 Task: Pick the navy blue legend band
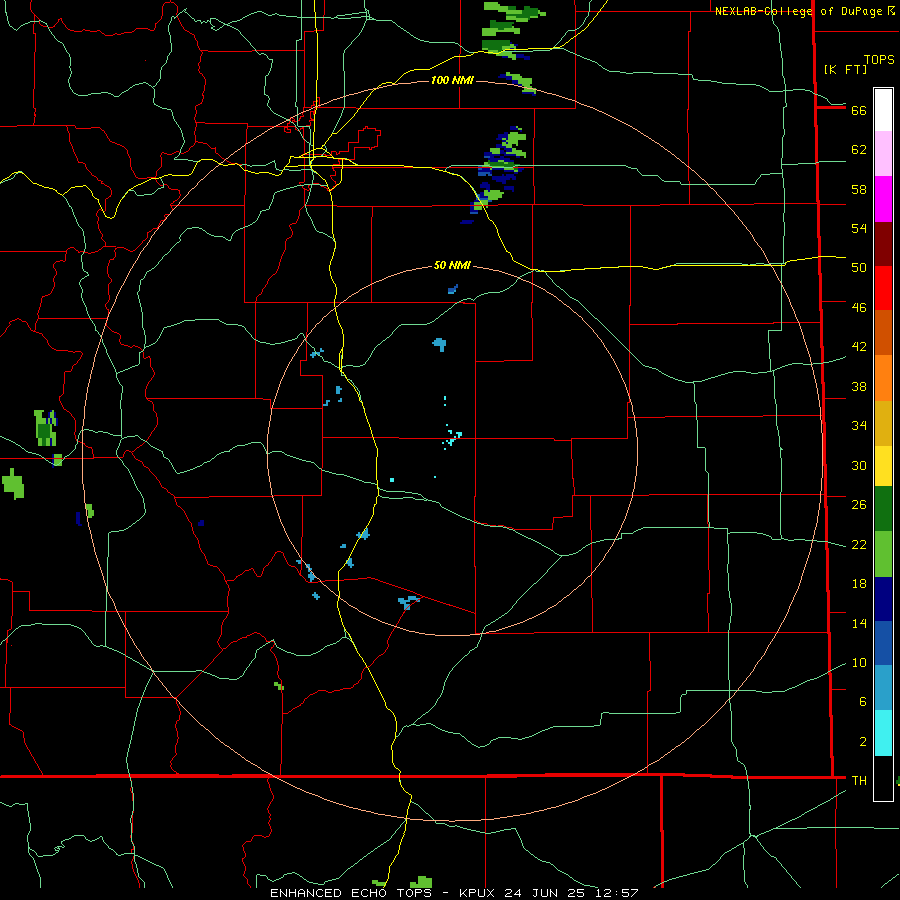pyautogui.click(x=883, y=599)
